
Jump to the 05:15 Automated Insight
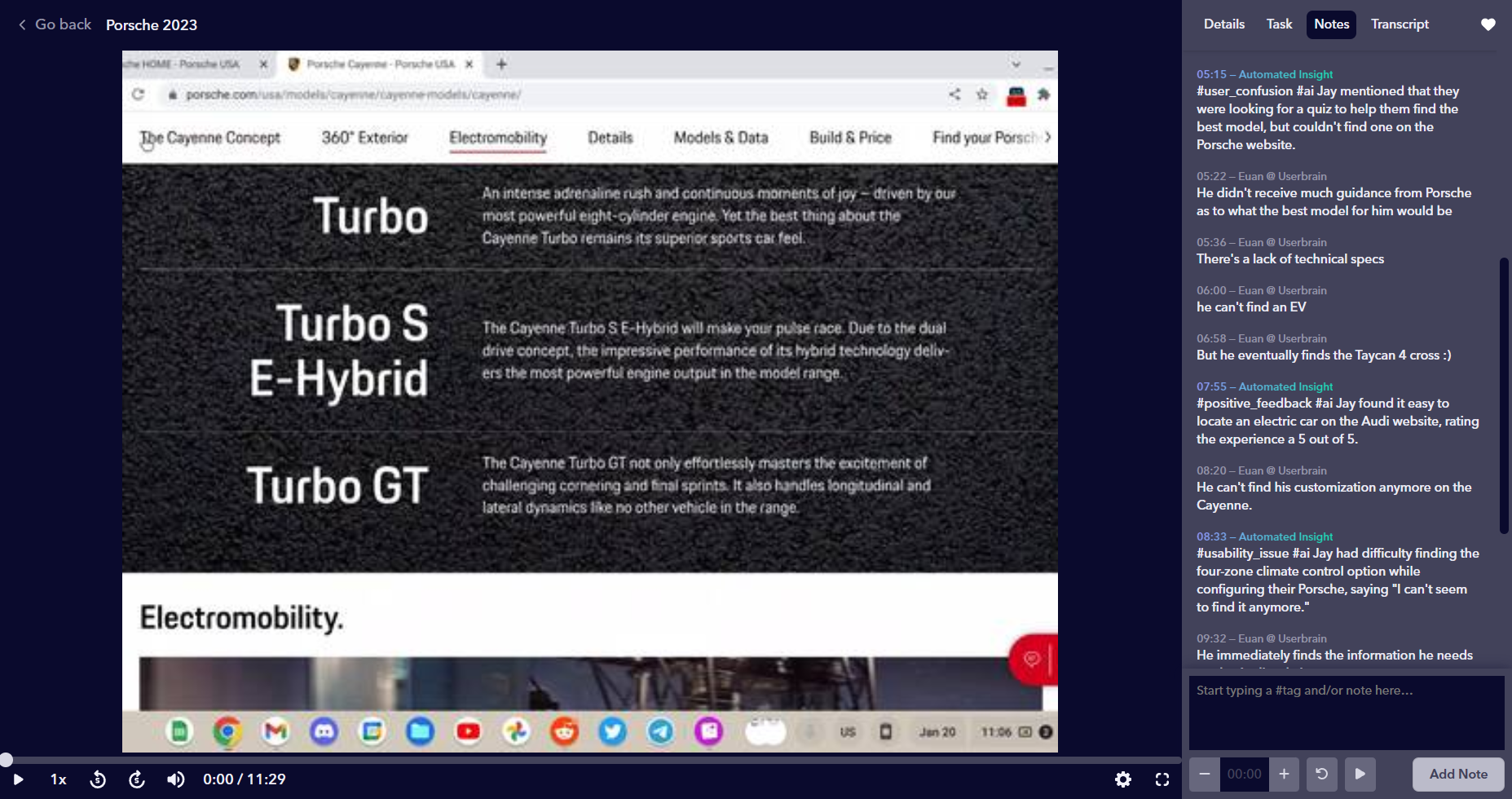(1211, 74)
